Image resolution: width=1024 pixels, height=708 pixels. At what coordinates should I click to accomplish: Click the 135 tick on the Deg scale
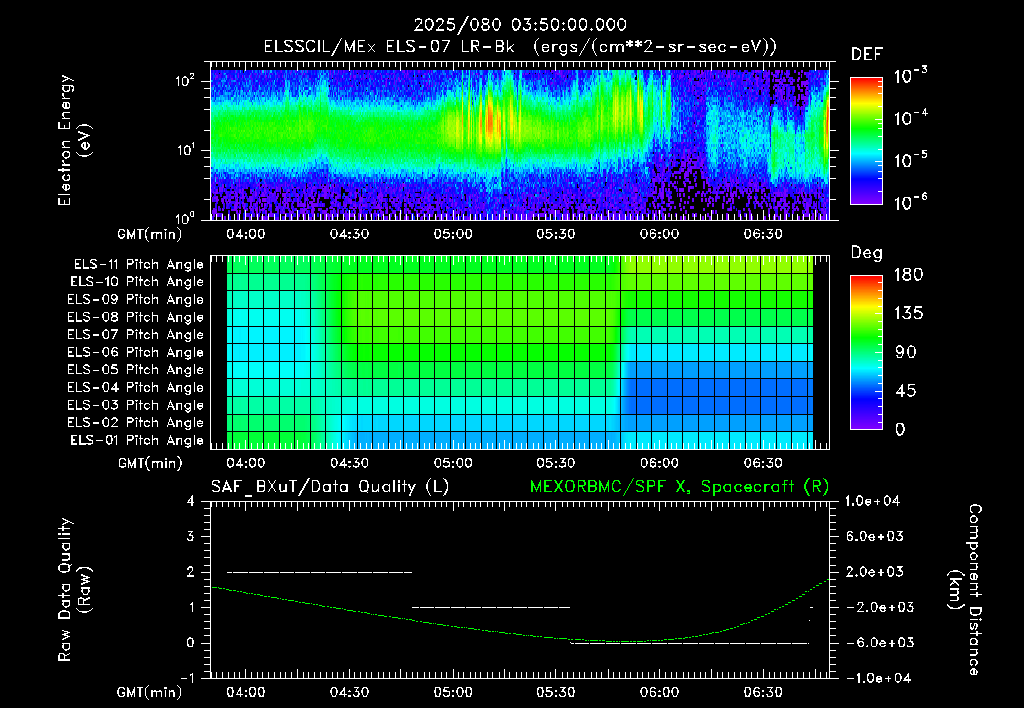908,314
